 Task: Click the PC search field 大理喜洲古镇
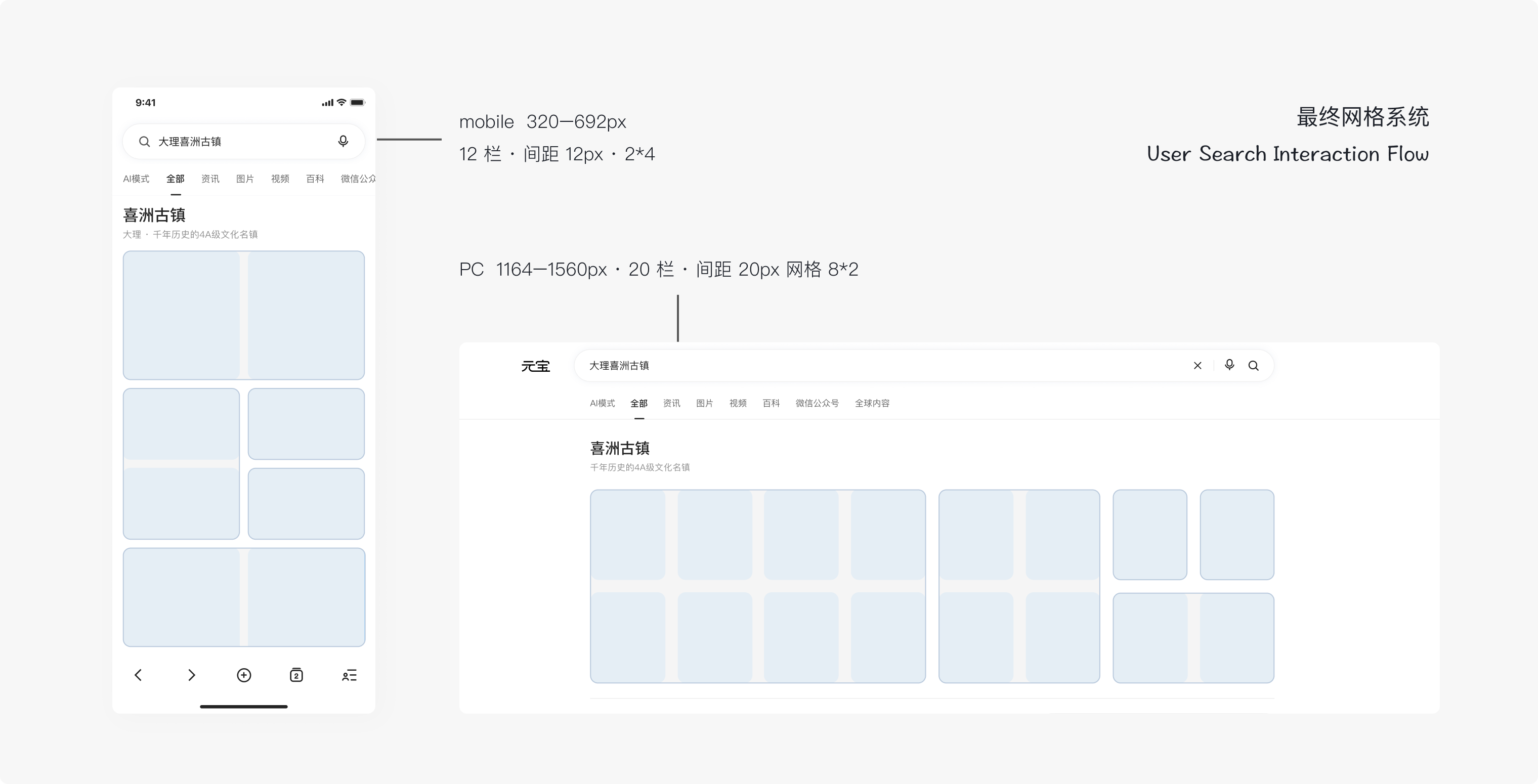point(924,365)
